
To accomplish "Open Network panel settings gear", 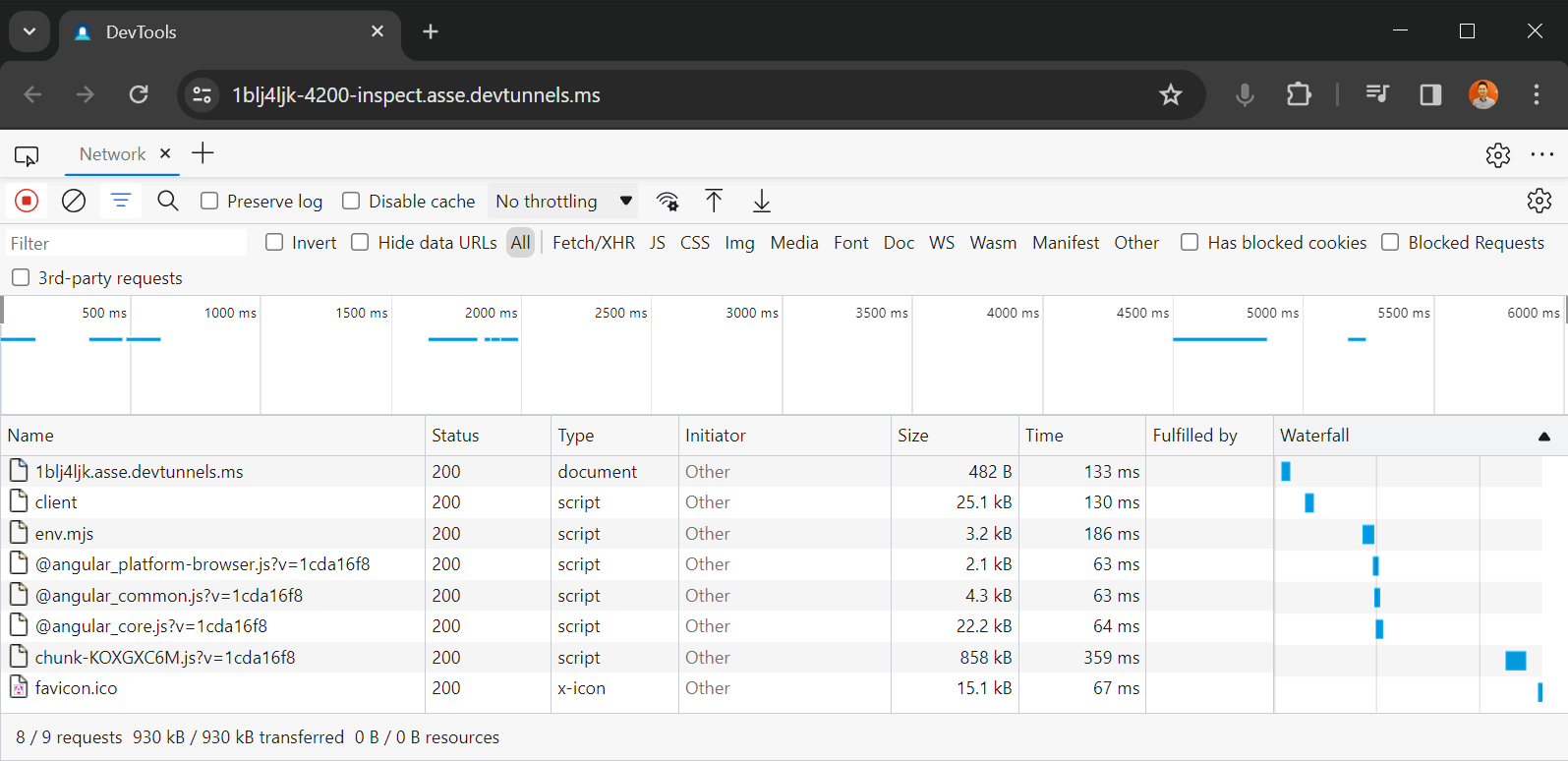I will [1539, 201].
